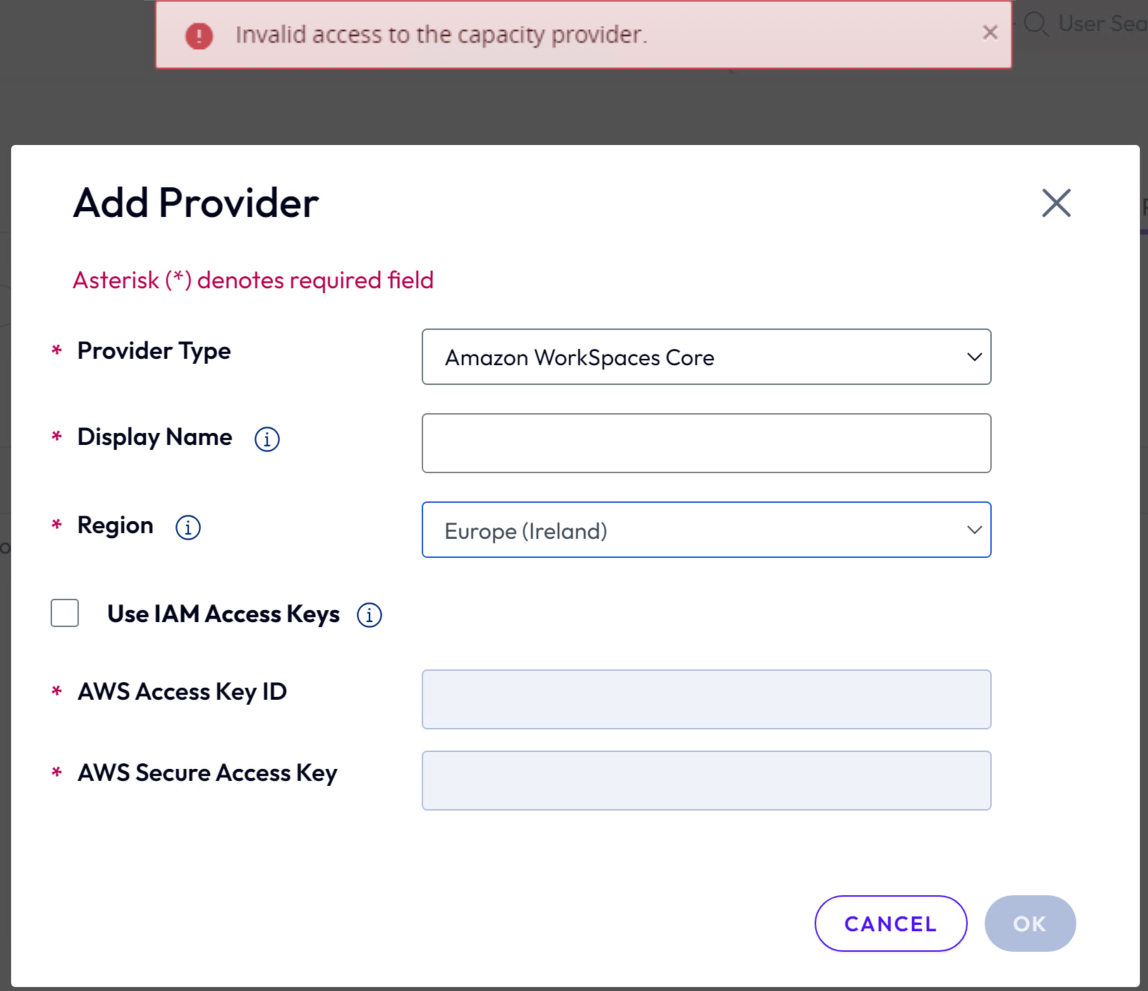Click the red error alert icon

[199, 36]
